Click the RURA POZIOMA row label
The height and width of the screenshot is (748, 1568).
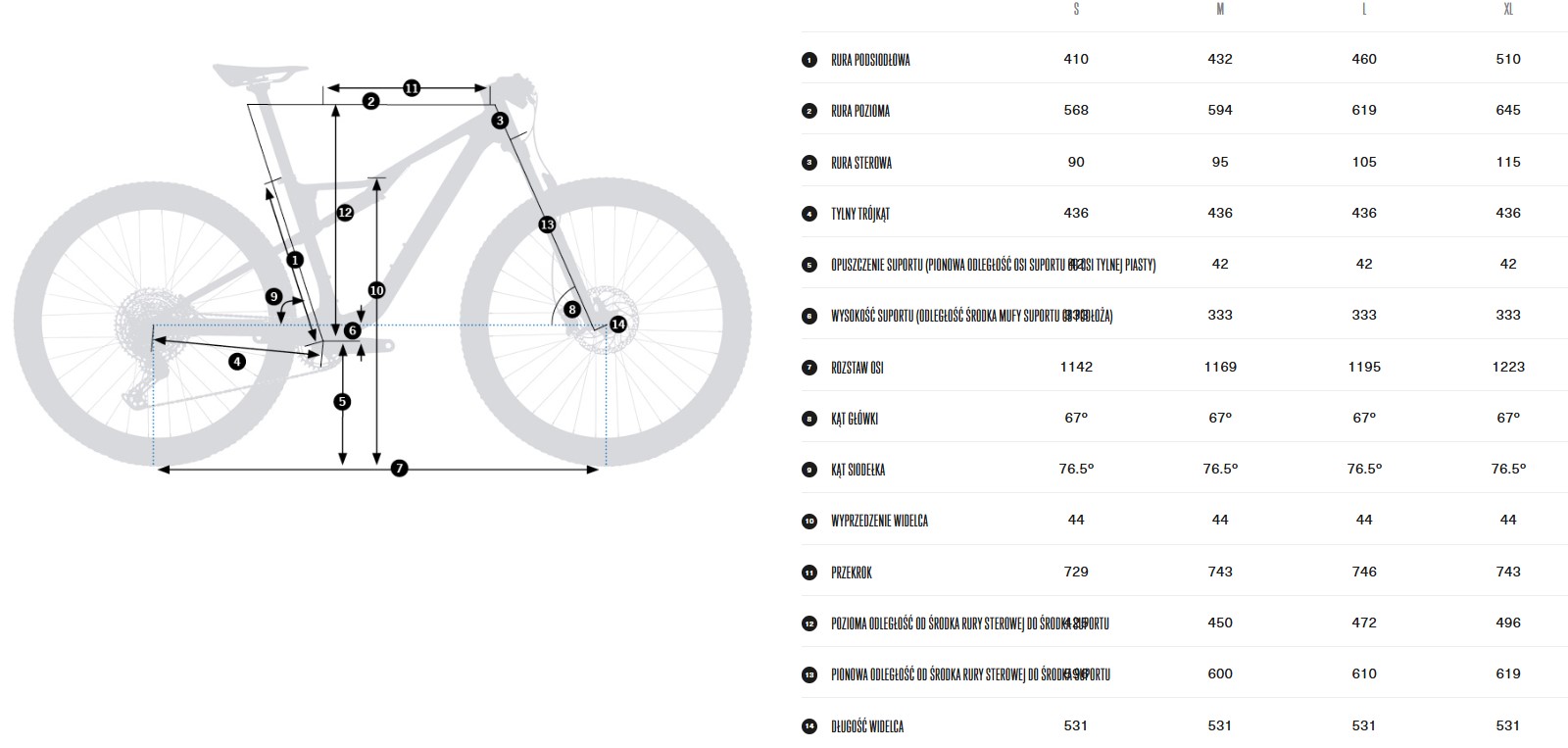[860, 111]
